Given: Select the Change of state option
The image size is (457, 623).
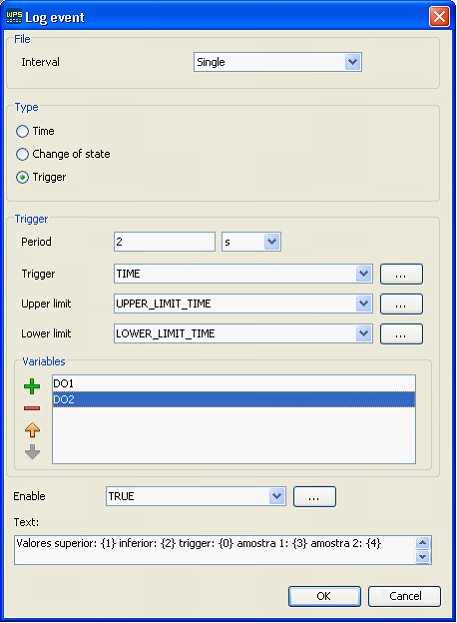Looking at the screenshot, I should (x=22, y=154).
